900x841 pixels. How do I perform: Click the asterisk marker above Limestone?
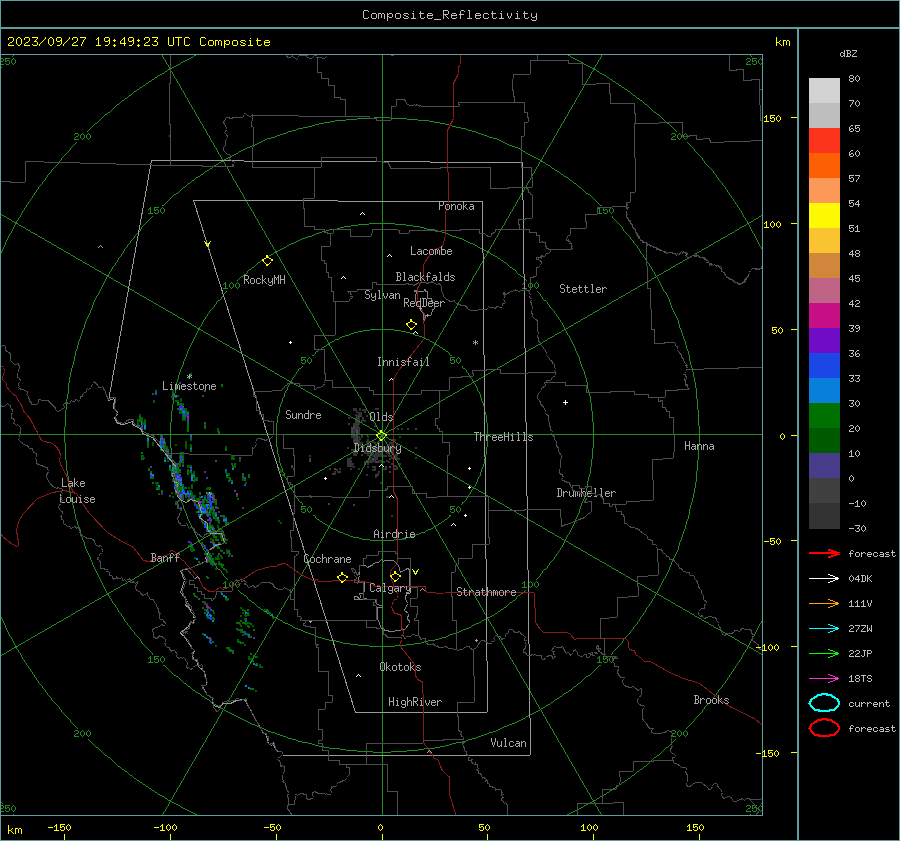(189, 377)
